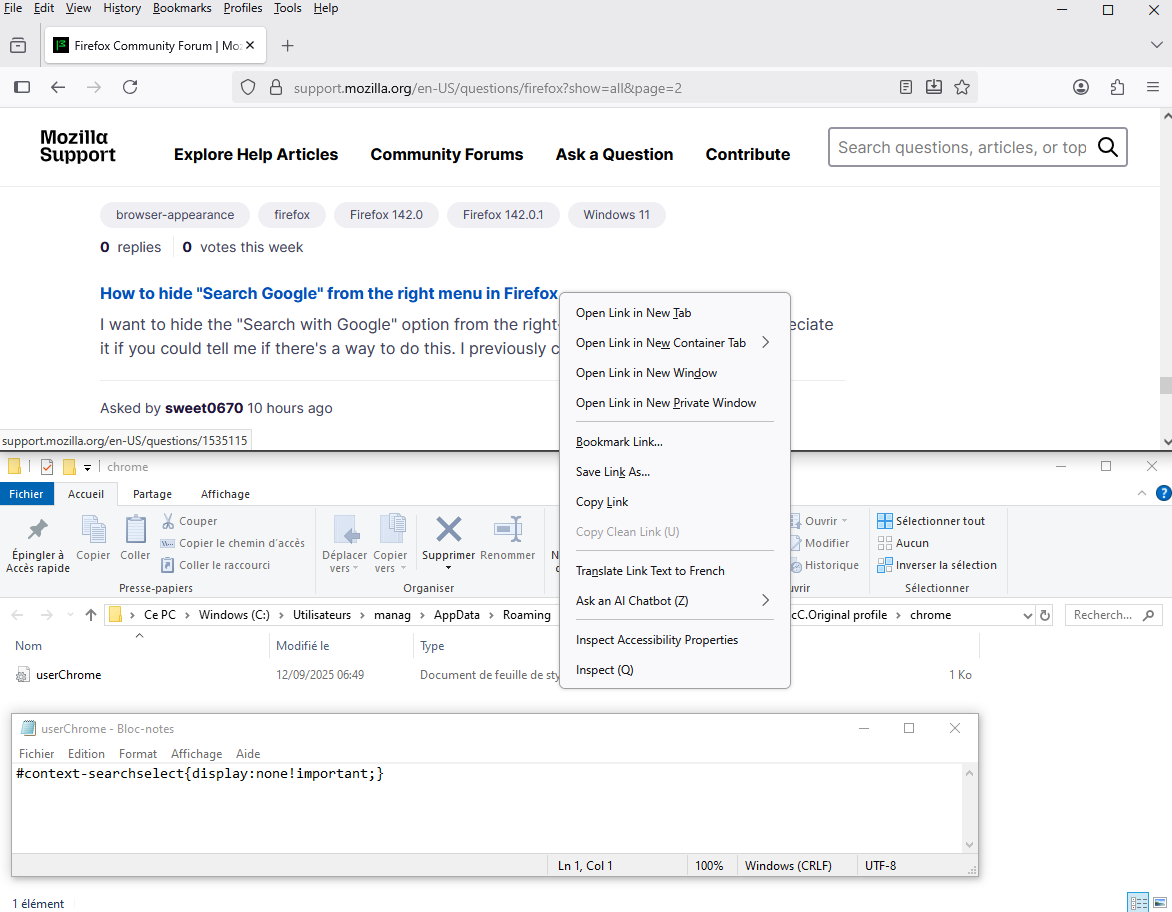Open the Firefox extensions puzzle icon
Viewport: 1172px width, 912px height.
tap(1117, 87)
